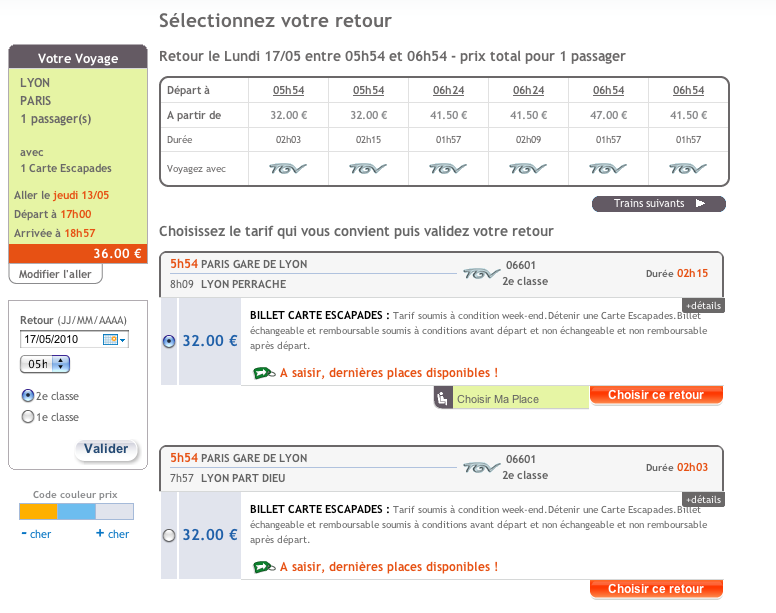Expand +détails for the Lyon Perrache train
Viewport: 776px width, 613px height.
[x=703, y=305]
